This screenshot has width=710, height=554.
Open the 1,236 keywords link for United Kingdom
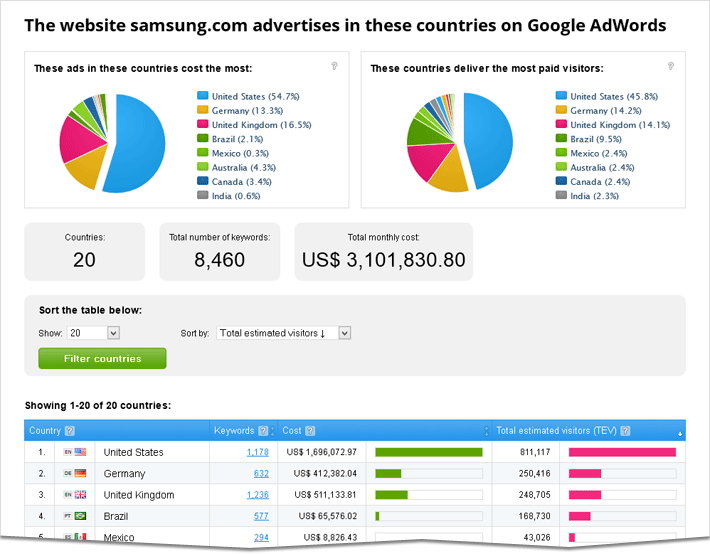pyautogui.click(x=258, y=495)
